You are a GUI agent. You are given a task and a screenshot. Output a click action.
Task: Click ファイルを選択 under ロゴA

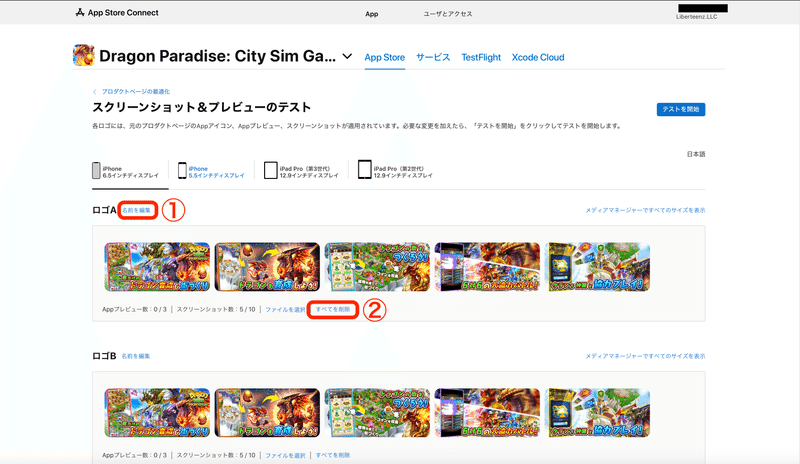point(285,310)
